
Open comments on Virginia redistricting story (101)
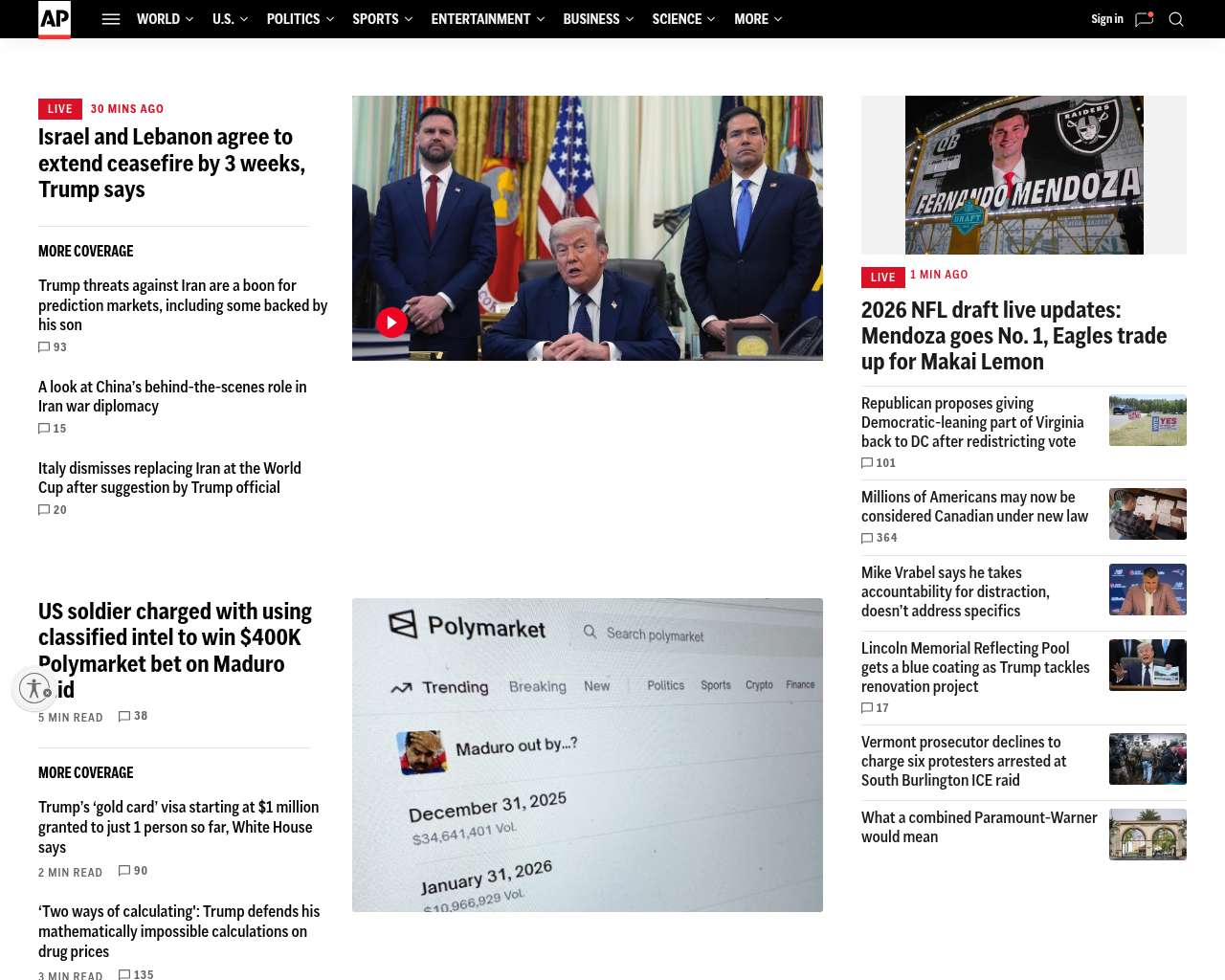(879, 463)
